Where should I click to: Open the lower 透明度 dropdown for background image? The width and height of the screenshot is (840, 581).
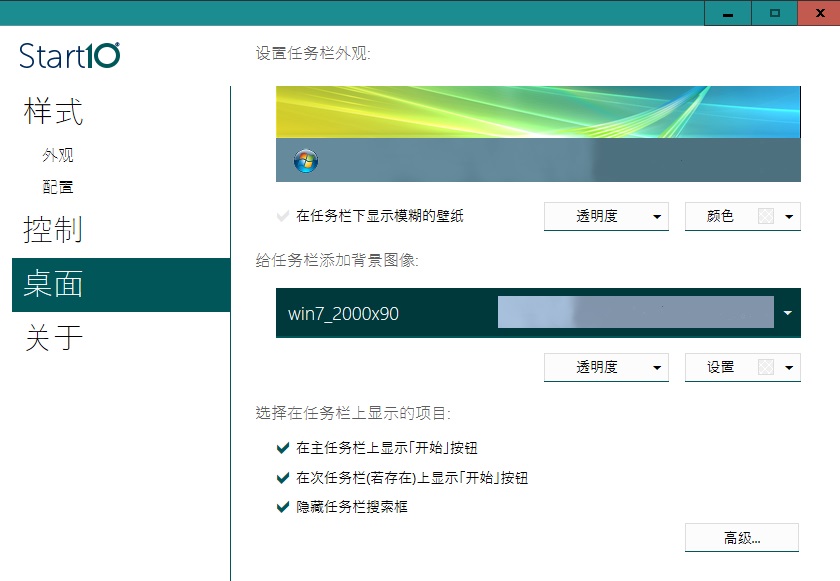point(606,367)
